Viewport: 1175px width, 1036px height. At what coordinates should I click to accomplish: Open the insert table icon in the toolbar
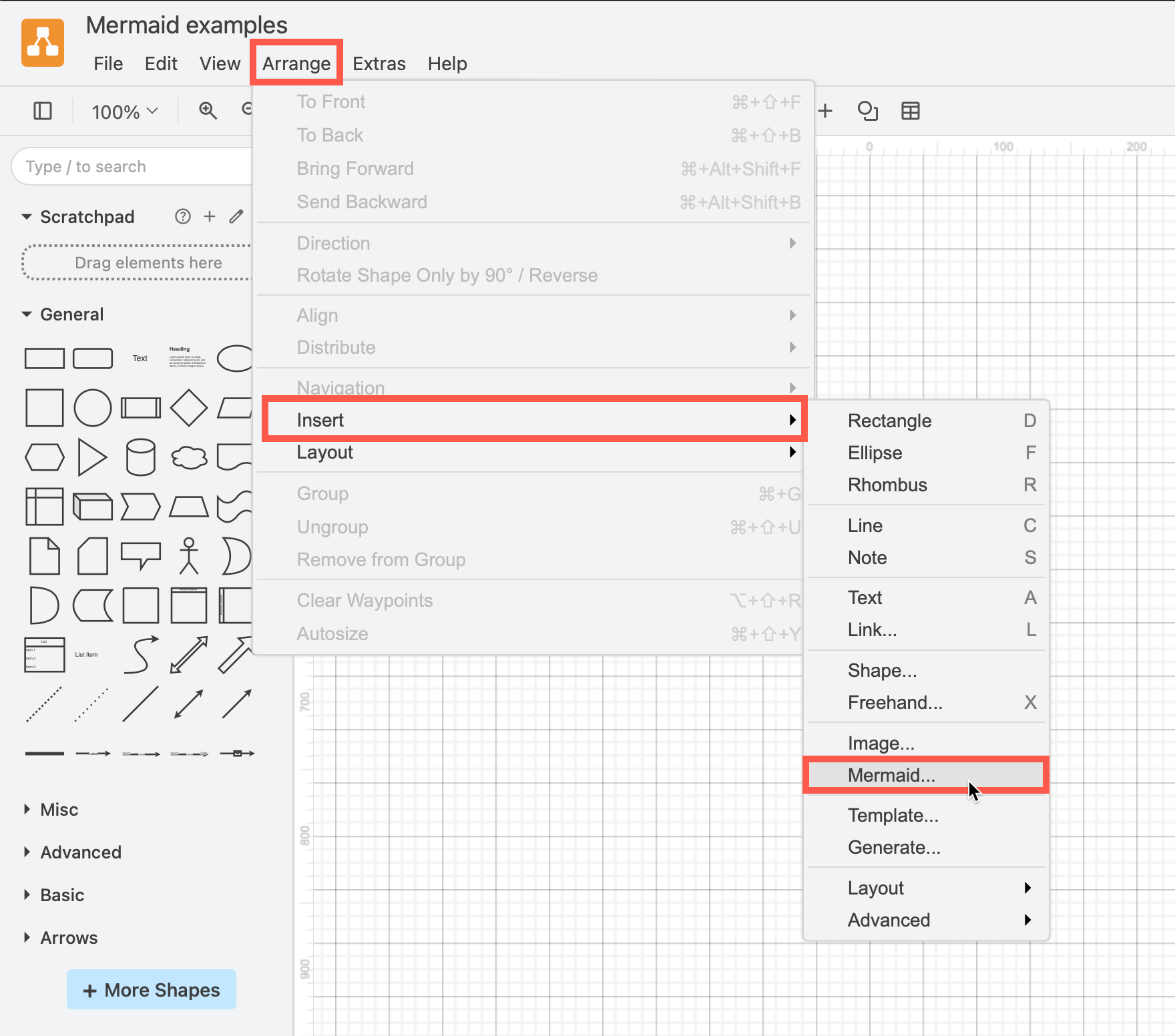(911, 111)
